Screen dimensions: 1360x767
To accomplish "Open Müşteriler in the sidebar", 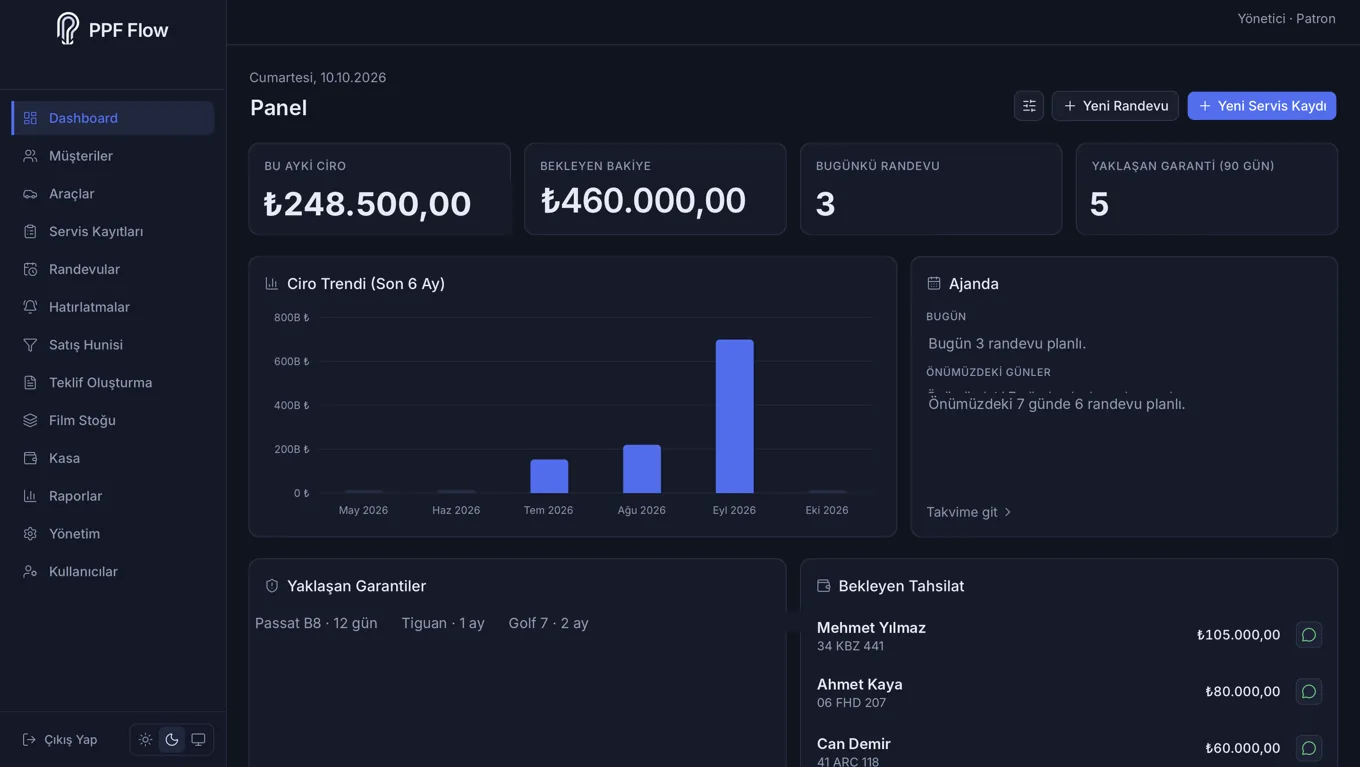I will pyautogui.click(x=113, y=156).
